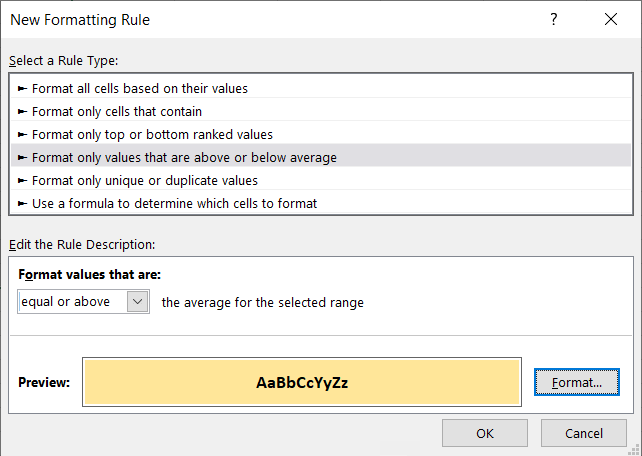This screenshot has height=456, width=642.
Task: Click arrow bullet beside 'top or bottom ranked'
Action: (23, 134)
